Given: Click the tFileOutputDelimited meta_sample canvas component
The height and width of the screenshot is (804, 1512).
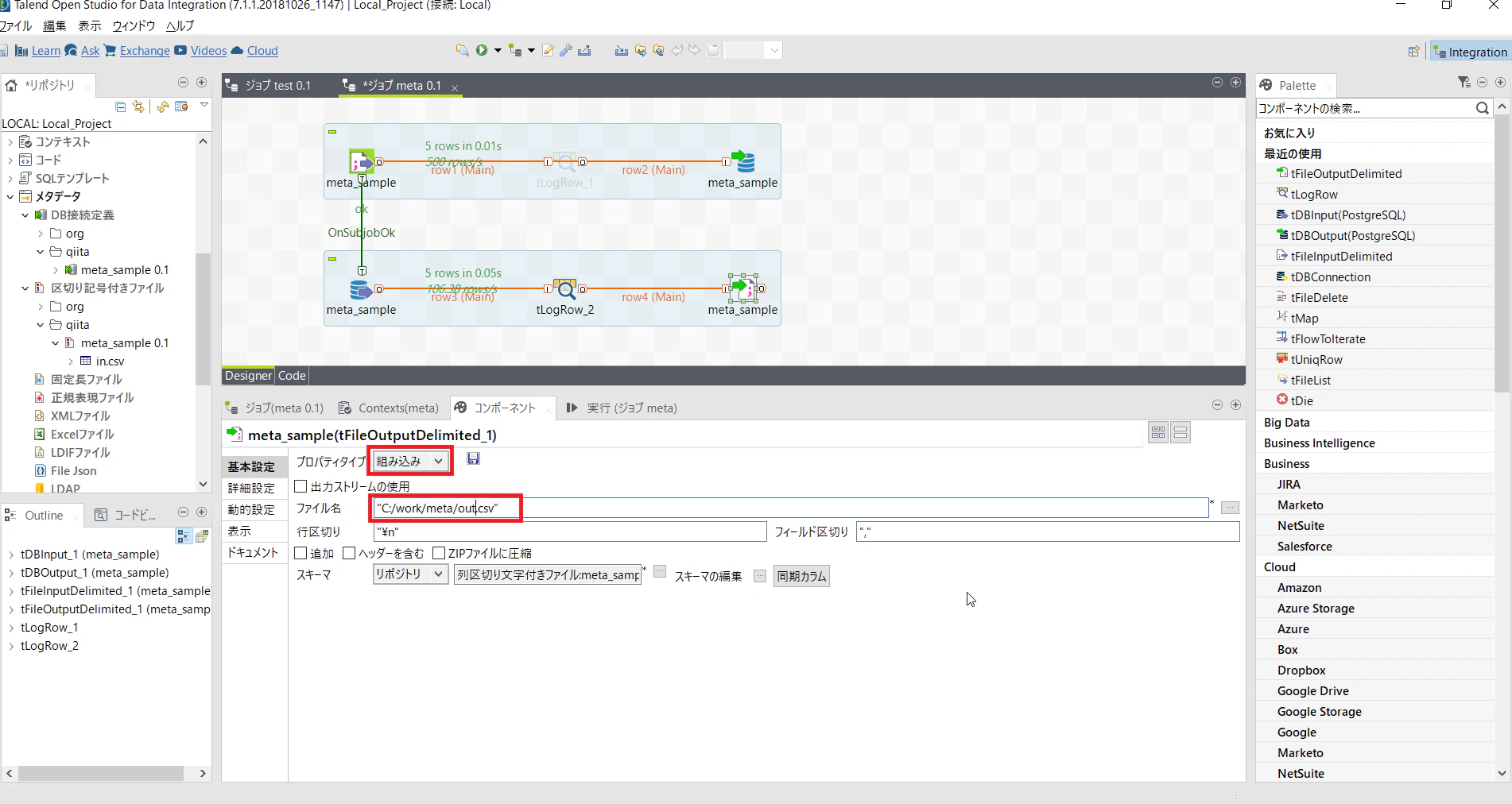Looking at the screenshot, I should click(x=742, y=288).
